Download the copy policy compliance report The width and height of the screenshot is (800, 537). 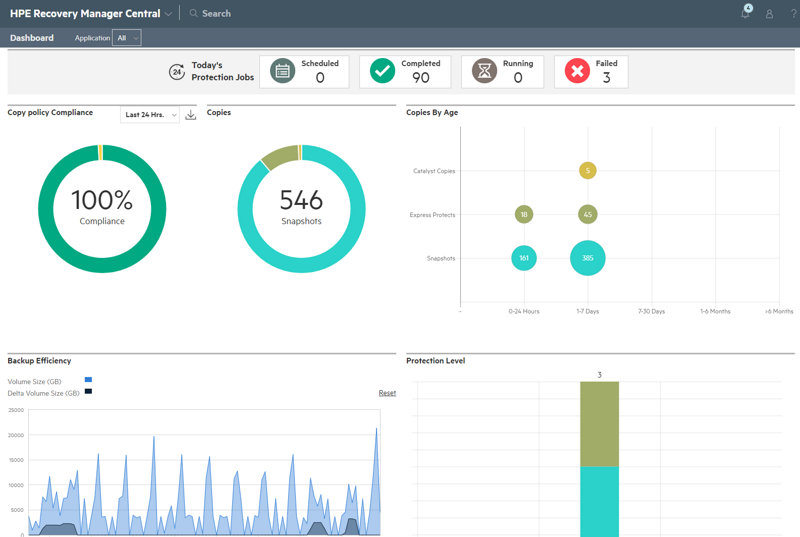(190, 115)
